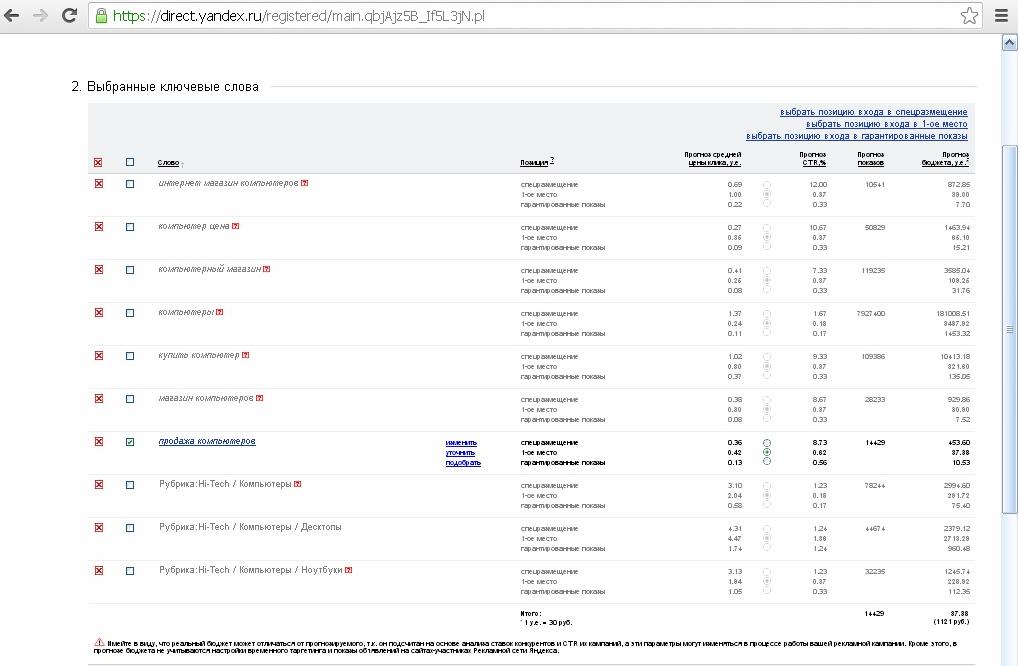
Task: Go back with the browser back arrow
Action: [12, 16]
